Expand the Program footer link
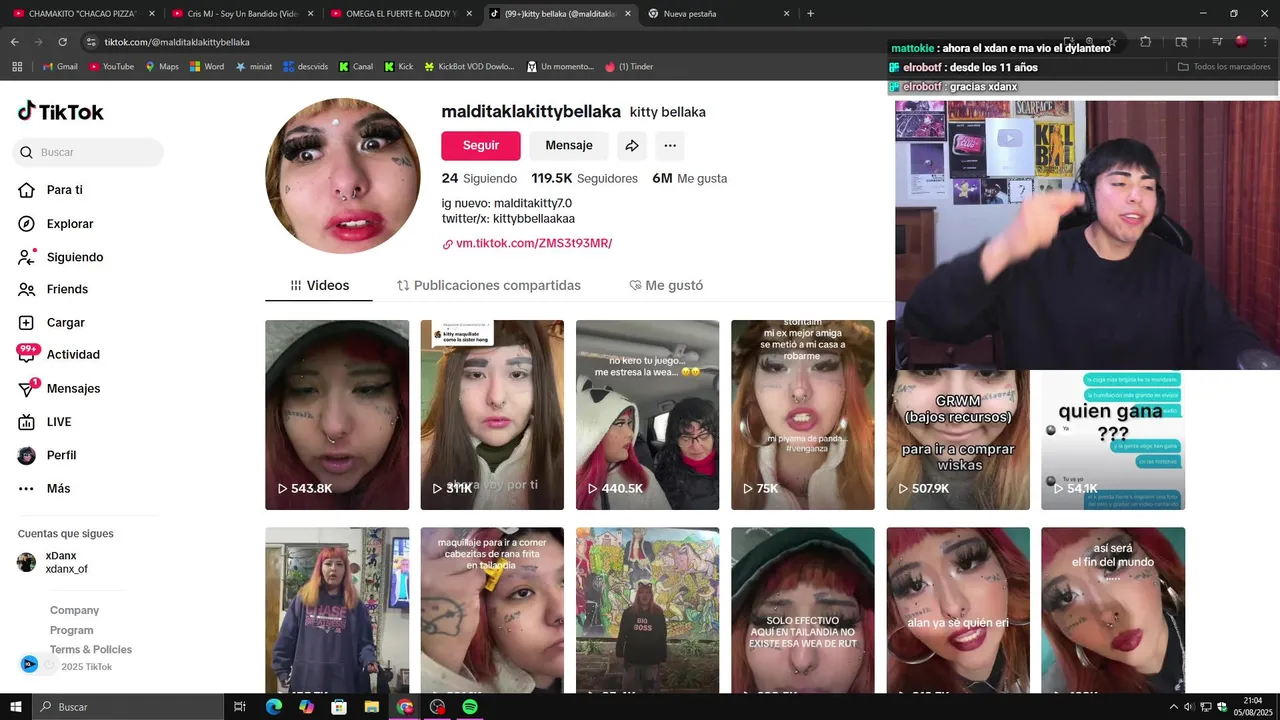Screen dimensions: 1280x720 pyautogui.click(x=71, y=630)
